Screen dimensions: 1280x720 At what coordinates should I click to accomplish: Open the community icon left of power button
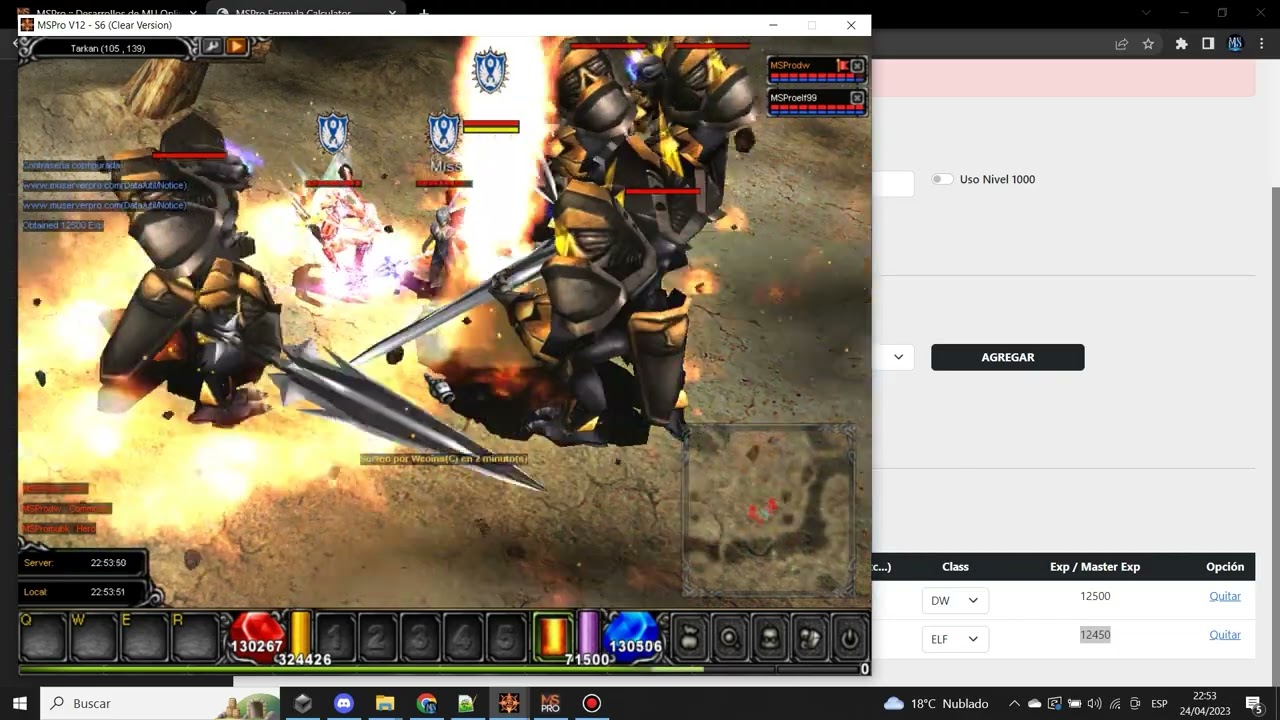coord(810,637)
